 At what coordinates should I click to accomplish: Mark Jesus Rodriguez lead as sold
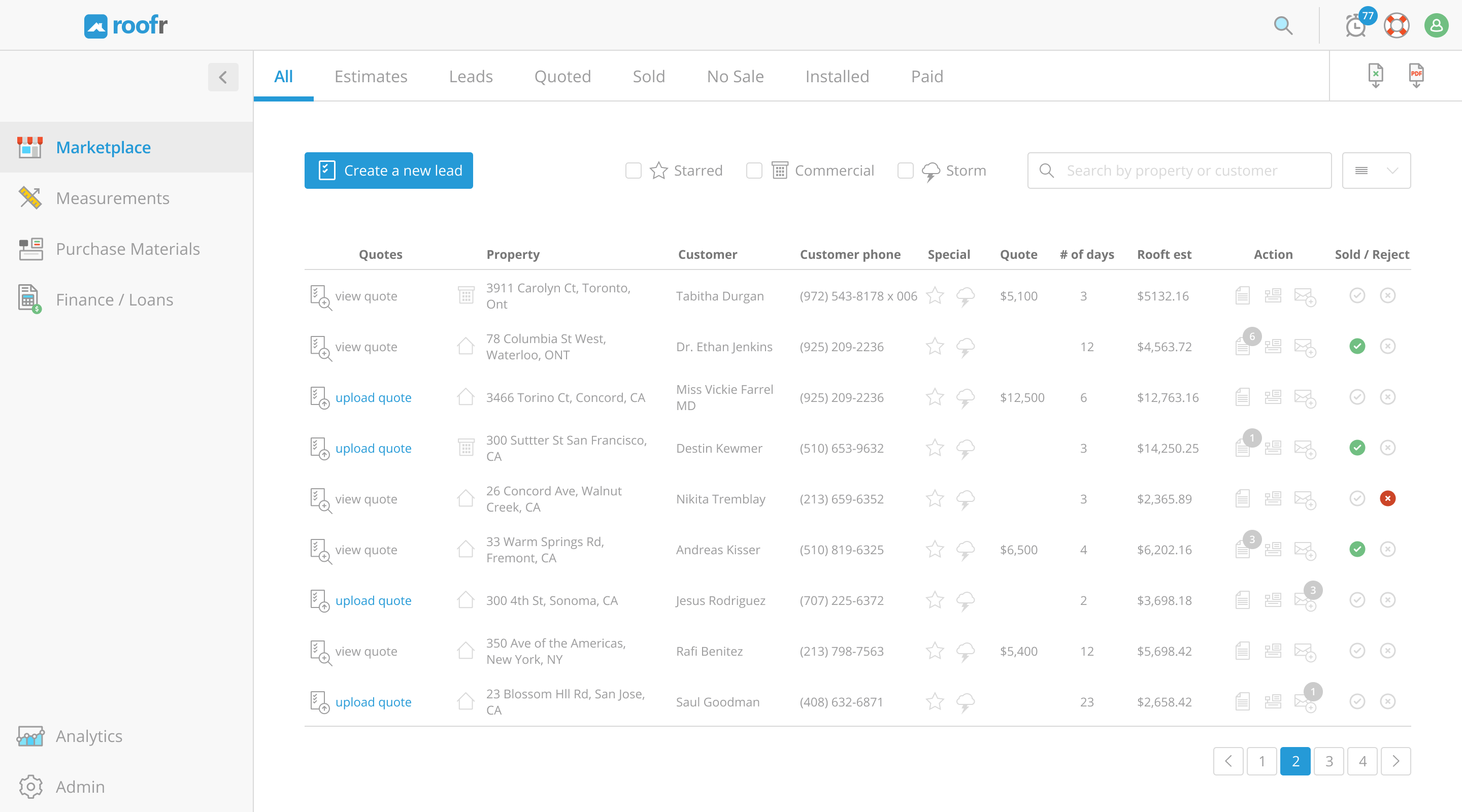click(1357, 600)
